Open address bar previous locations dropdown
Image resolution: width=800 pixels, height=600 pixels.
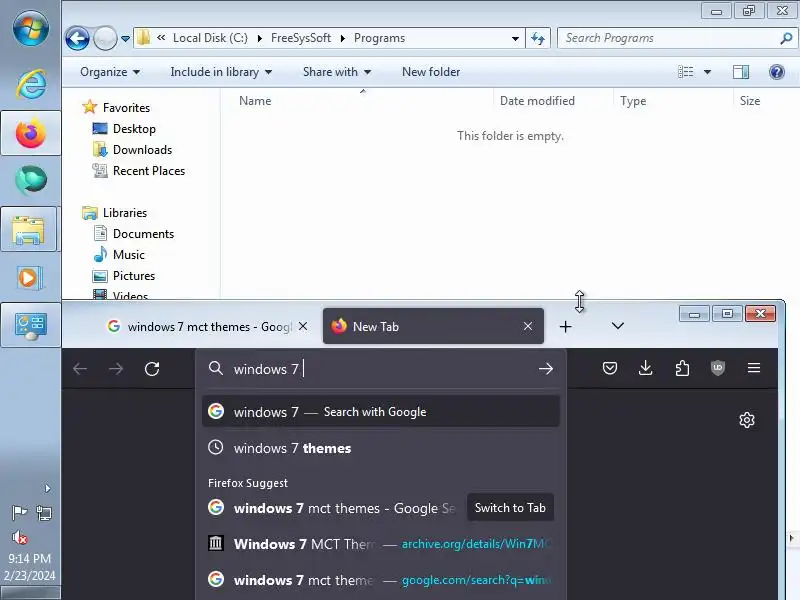(x=515, y=39)
